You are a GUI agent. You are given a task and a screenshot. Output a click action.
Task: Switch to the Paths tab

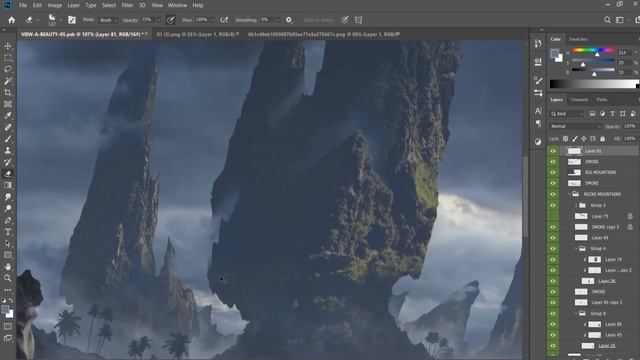click(602, 100)
